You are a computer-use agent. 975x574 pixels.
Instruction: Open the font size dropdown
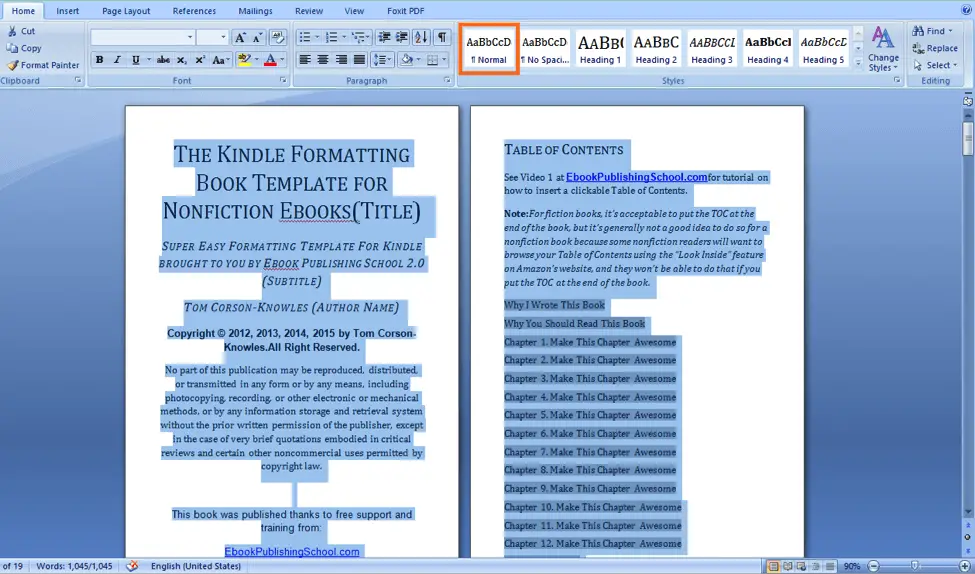point(224,38)
